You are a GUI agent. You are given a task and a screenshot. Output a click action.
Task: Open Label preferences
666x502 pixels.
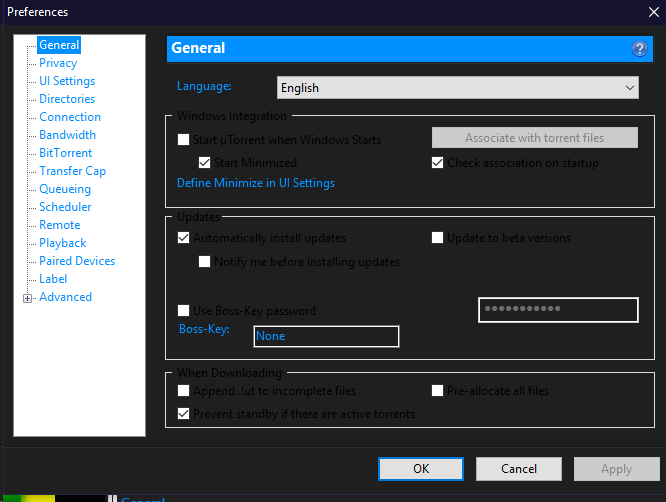[x=53, y=279]
